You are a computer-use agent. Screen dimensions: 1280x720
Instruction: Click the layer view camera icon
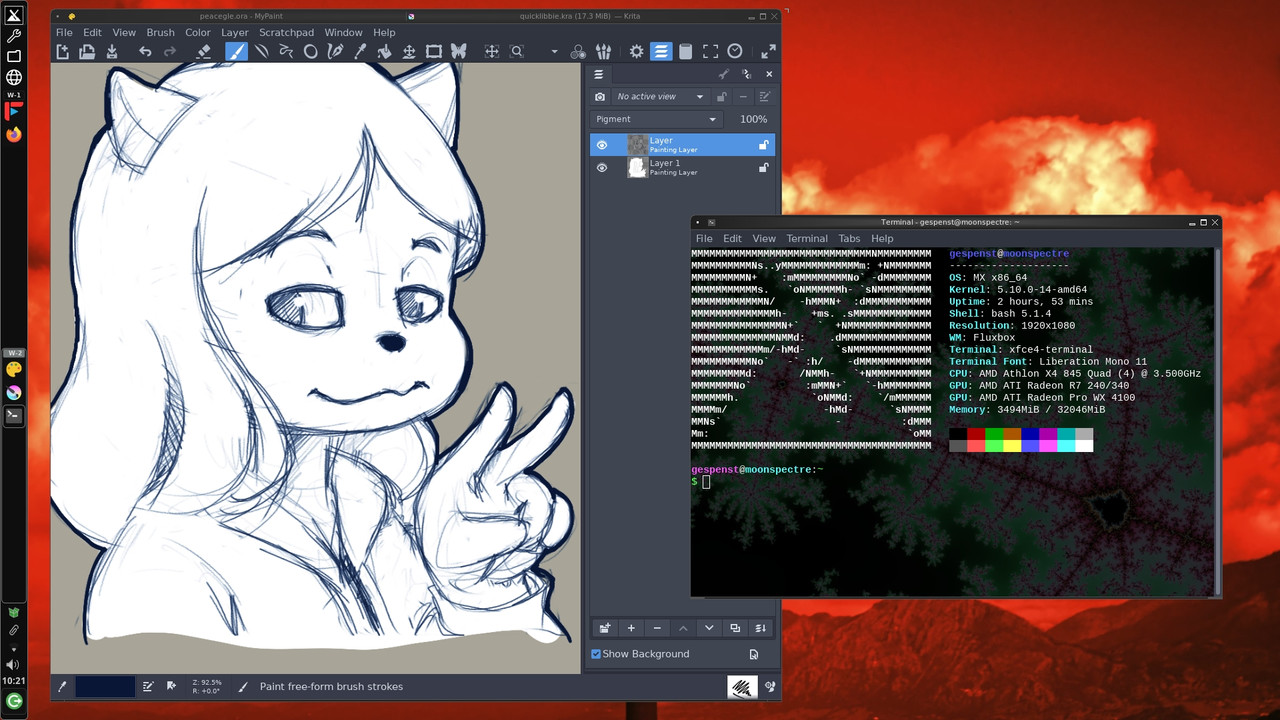(599, 96)
